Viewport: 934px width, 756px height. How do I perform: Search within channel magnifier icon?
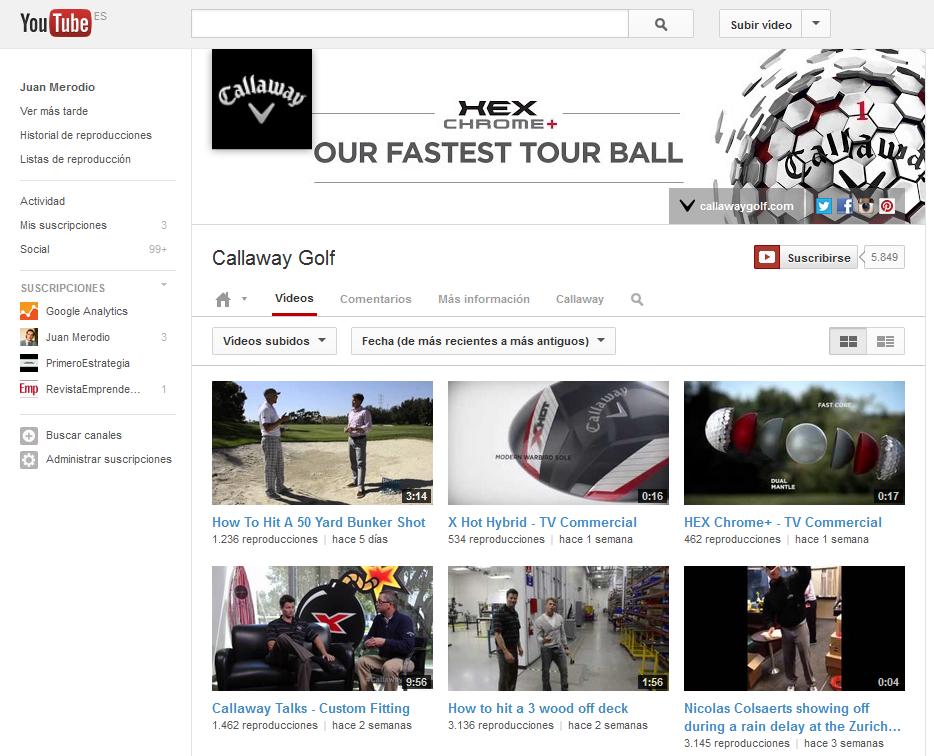[637, 299]
